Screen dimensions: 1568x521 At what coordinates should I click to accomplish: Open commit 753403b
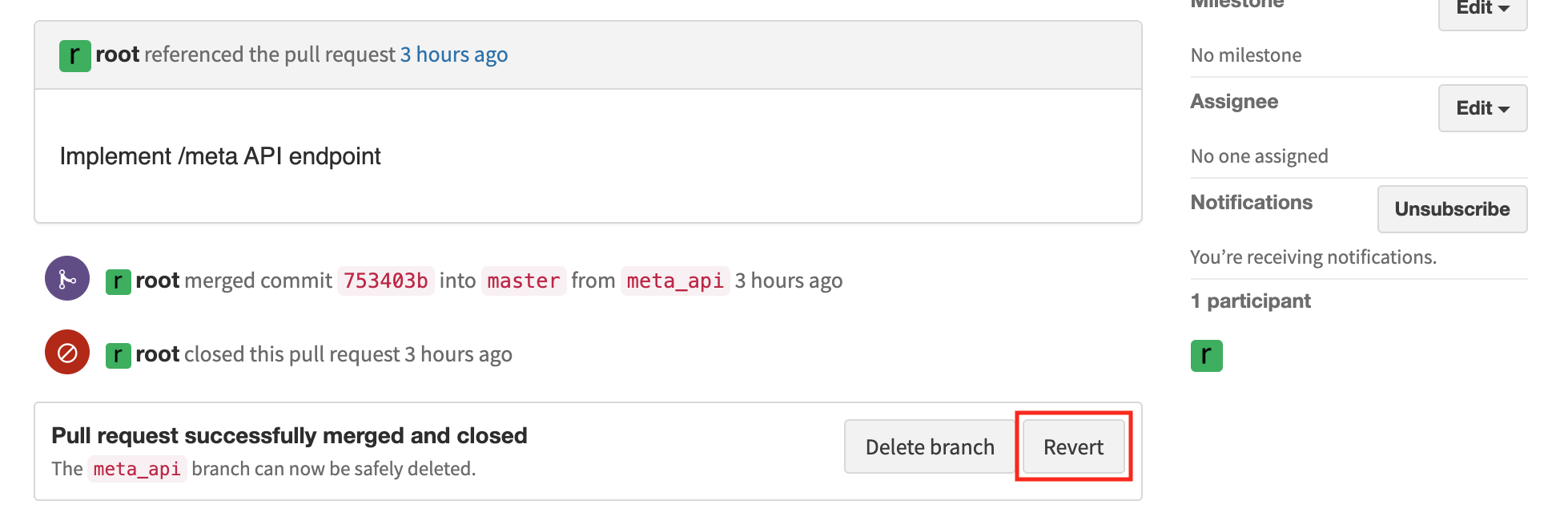[385, 281]
